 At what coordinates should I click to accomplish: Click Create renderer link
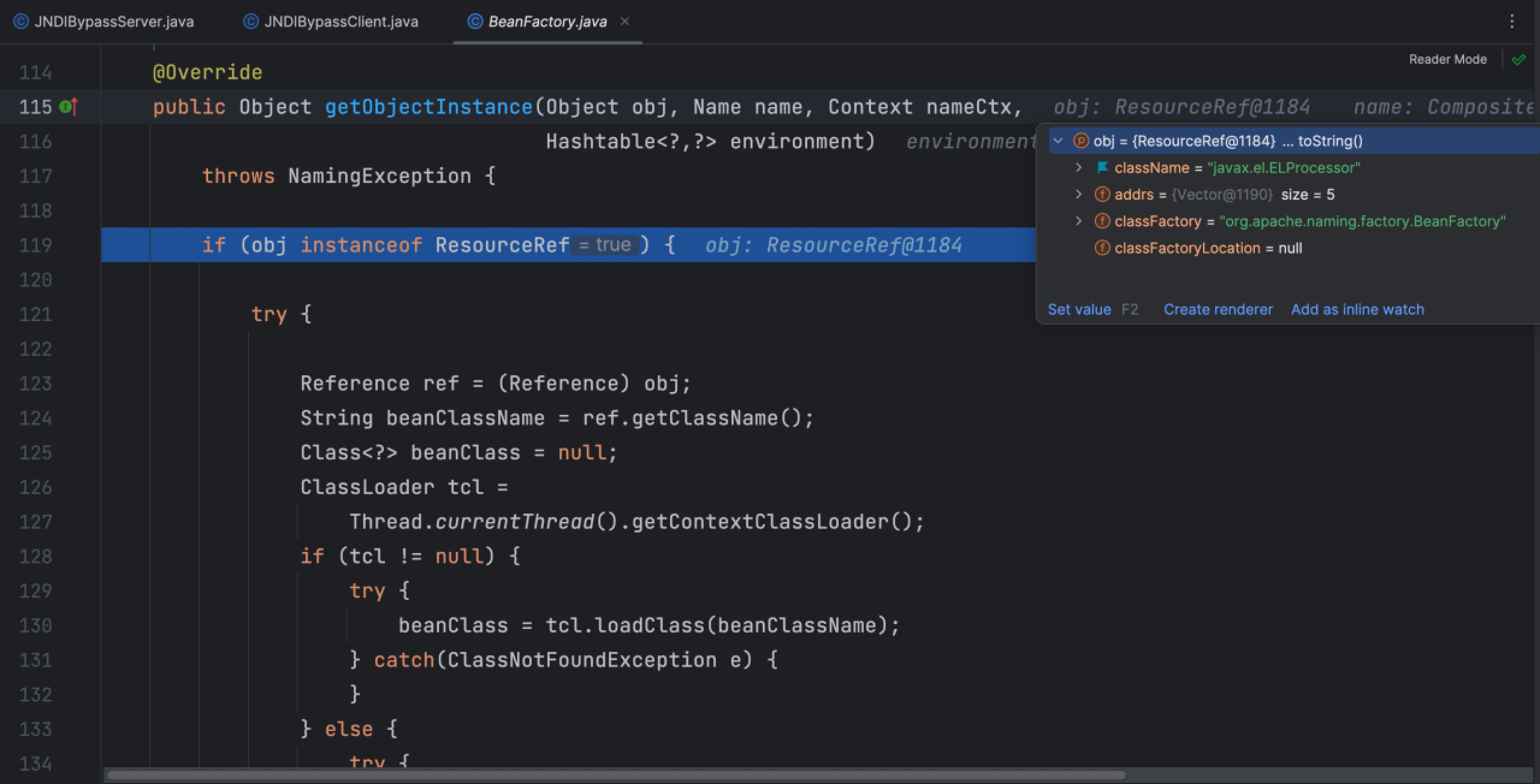(1218, 310)
